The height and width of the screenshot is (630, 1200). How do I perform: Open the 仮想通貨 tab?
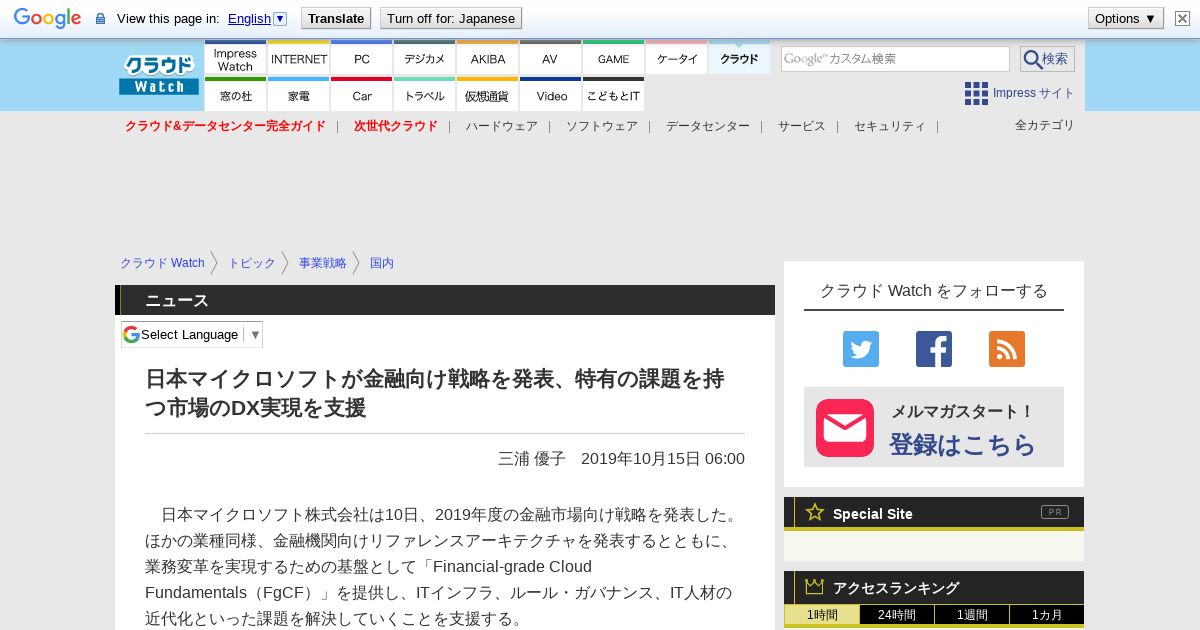pos(488,95)
